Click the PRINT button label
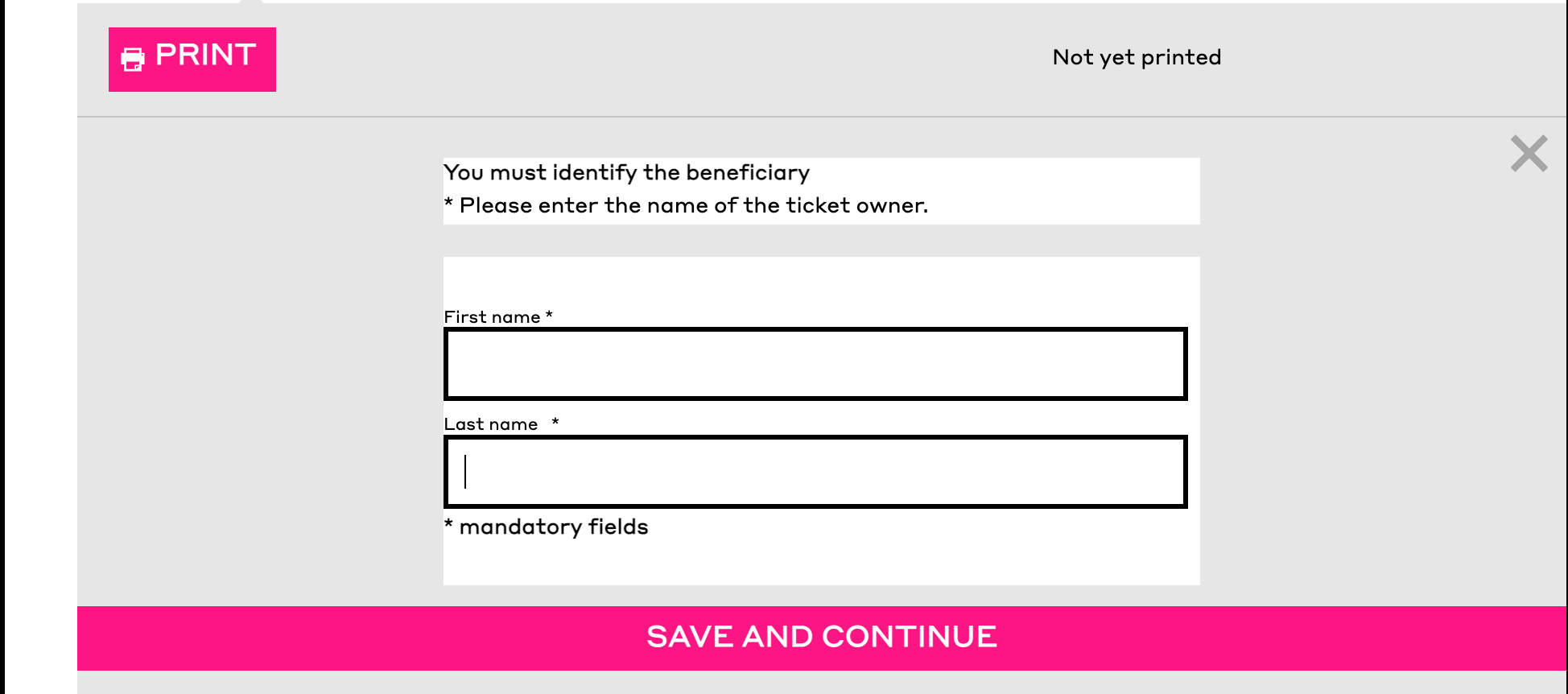 pyautogui.click(x=205, y=55)
